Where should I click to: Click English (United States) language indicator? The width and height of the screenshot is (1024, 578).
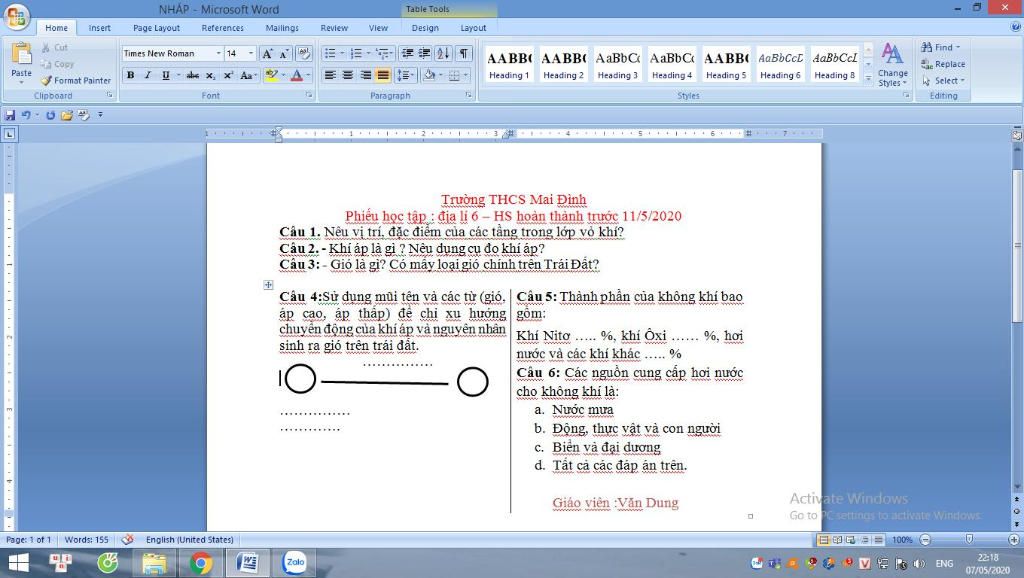point(189,539)
